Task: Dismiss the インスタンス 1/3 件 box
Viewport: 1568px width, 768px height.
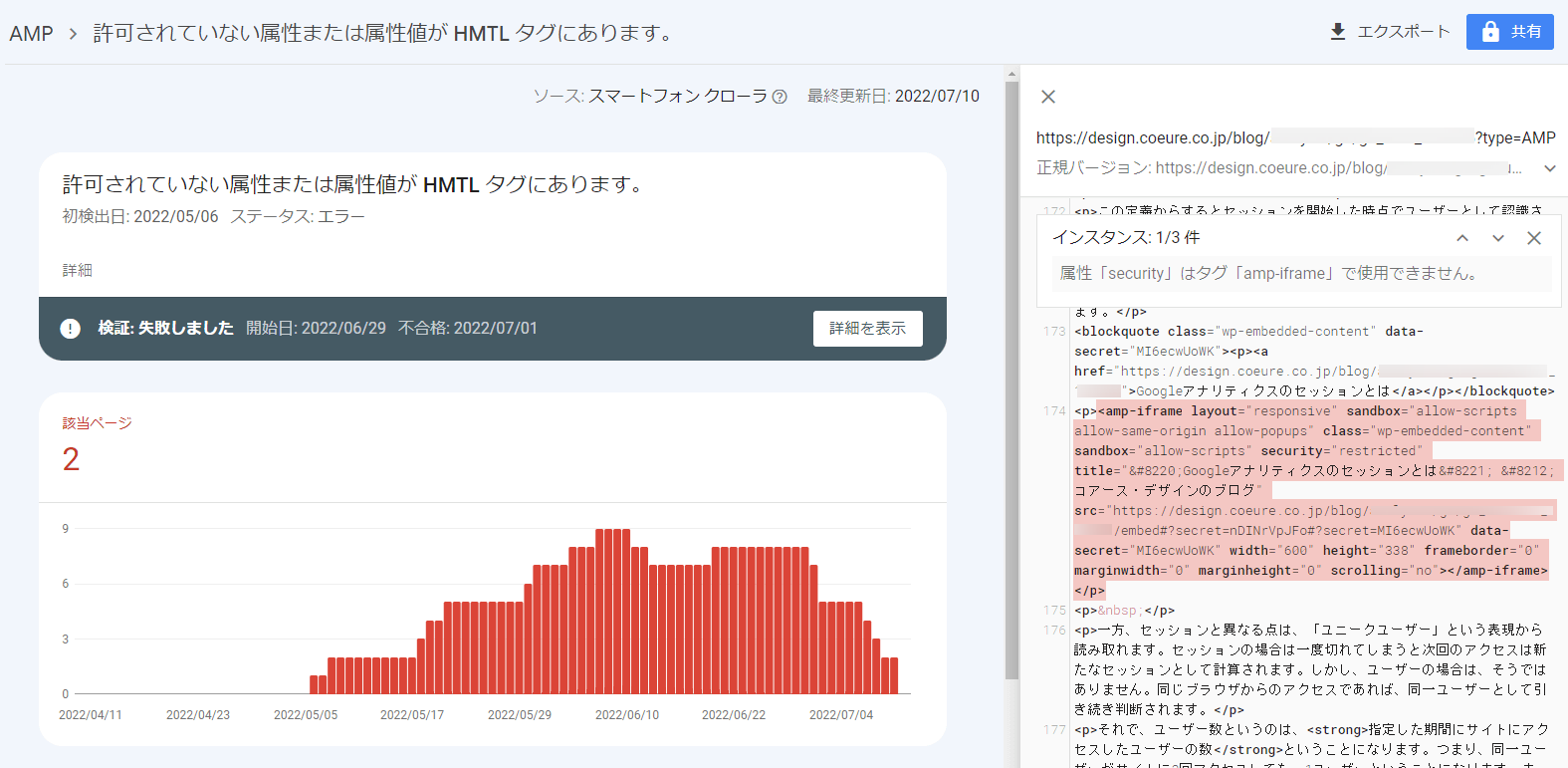Action: point(1534,238)
